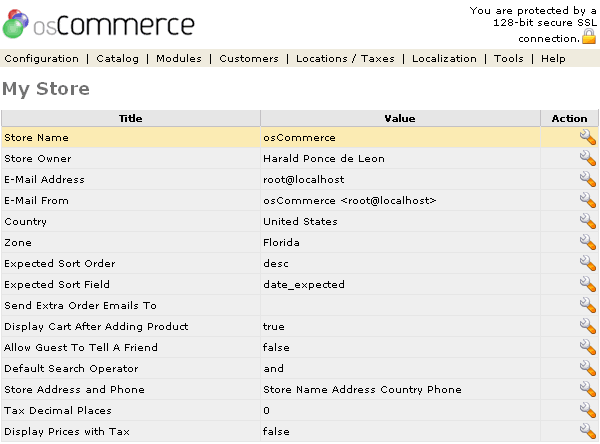600x444 pixels.
Task: Click the Action column header
Action: [569, 119]
